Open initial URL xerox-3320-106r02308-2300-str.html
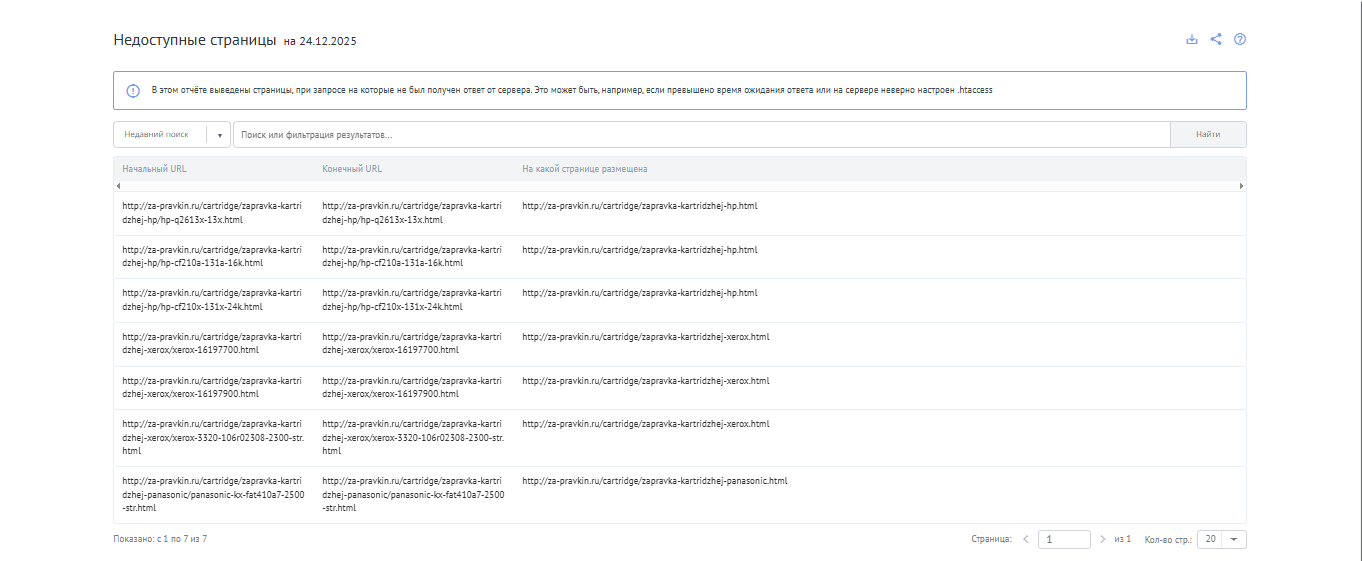The height and width of the screenshot is (561, 1362). coord(212,437)
